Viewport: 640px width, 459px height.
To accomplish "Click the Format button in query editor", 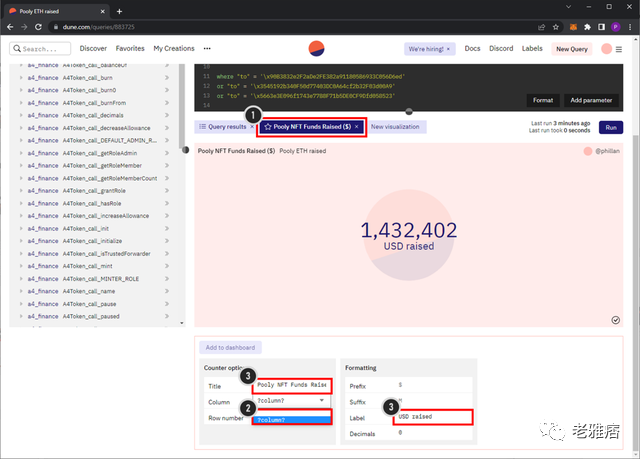I will [x=543, y=100].
